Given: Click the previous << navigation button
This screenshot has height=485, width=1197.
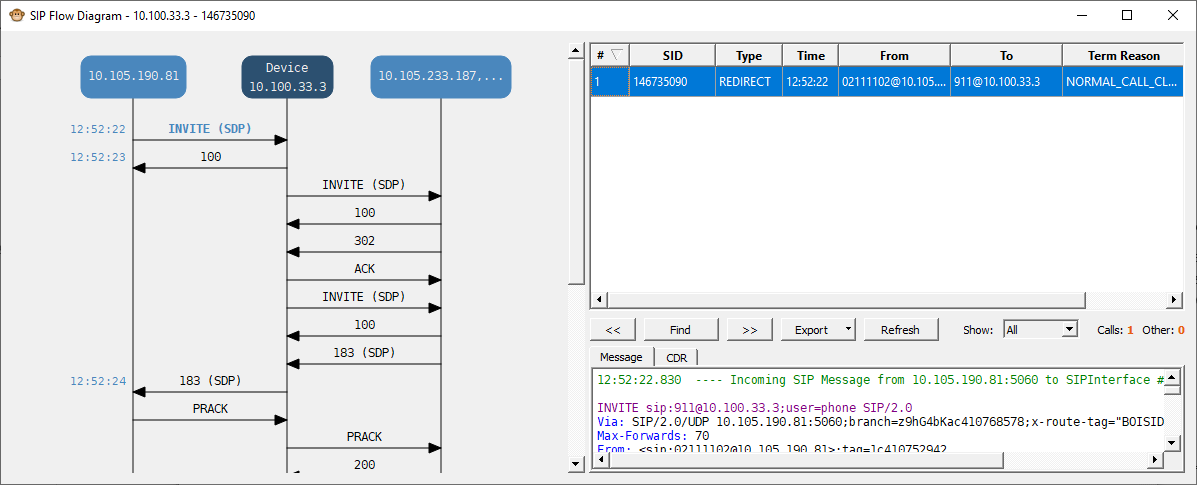Looking at the screenshot, I should [613, 330].
